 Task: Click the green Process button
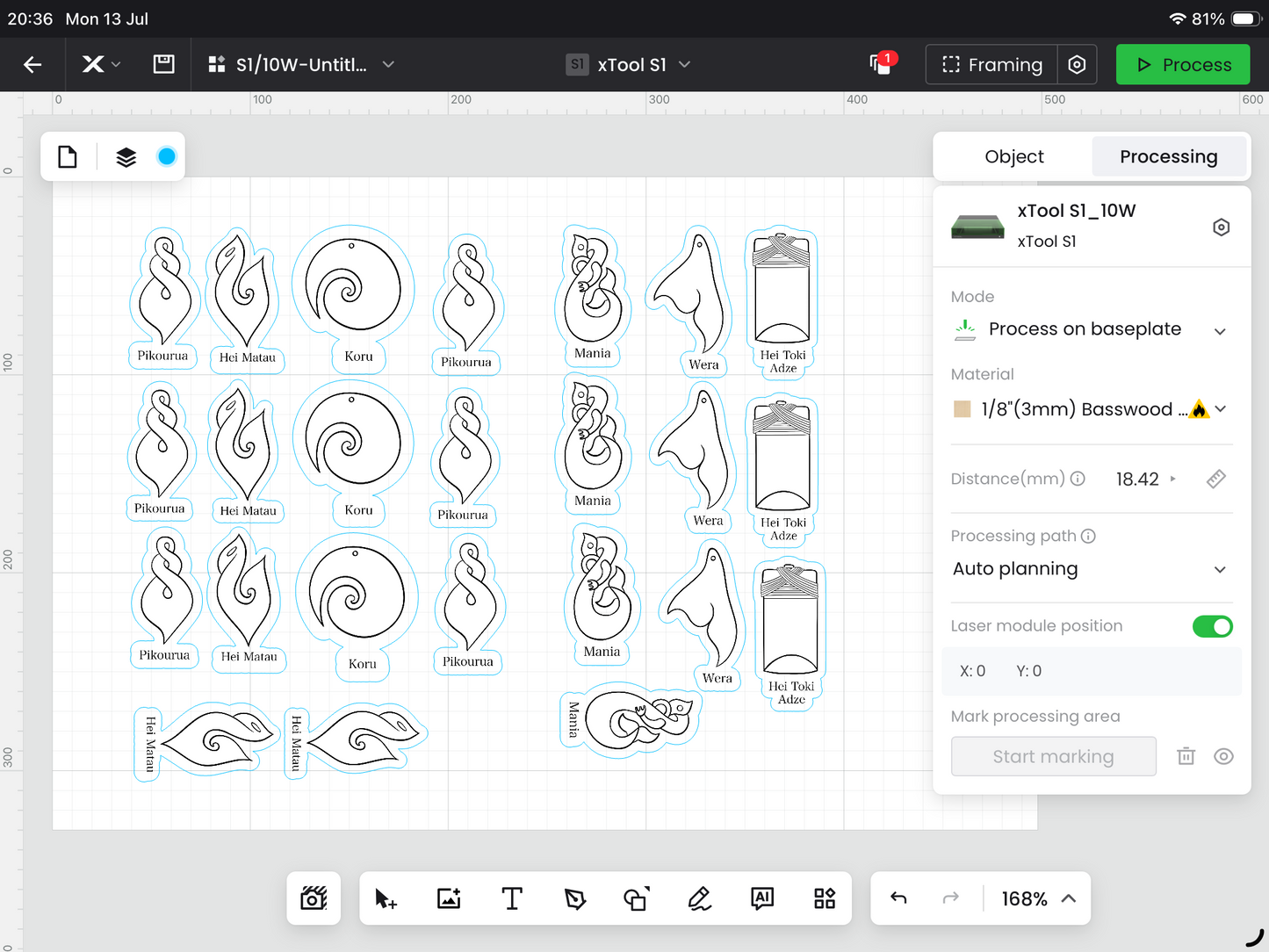[x=1183, y=65]
